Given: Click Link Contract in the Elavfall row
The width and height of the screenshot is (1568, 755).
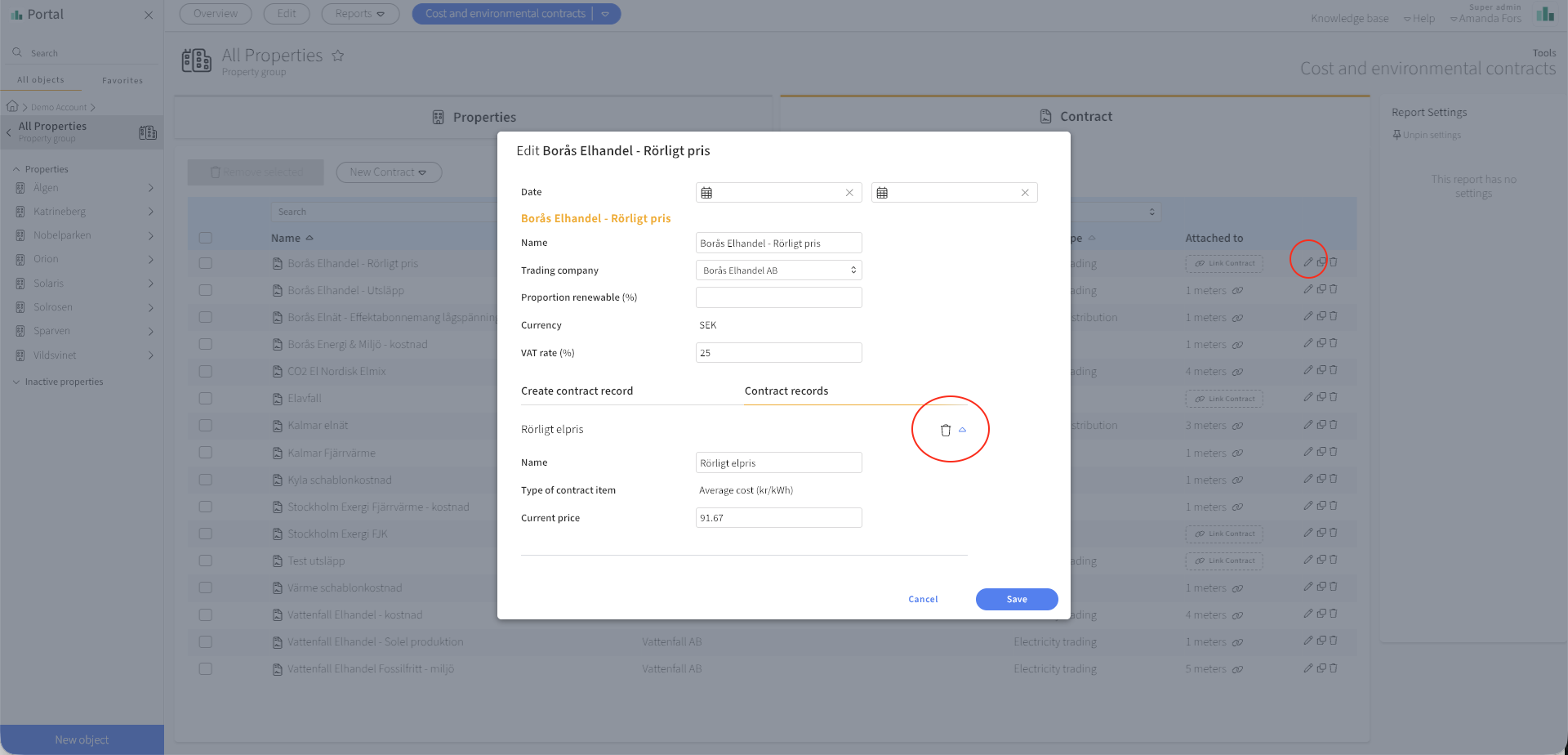Looking at the screenshot, I should tap(1224, 399).
